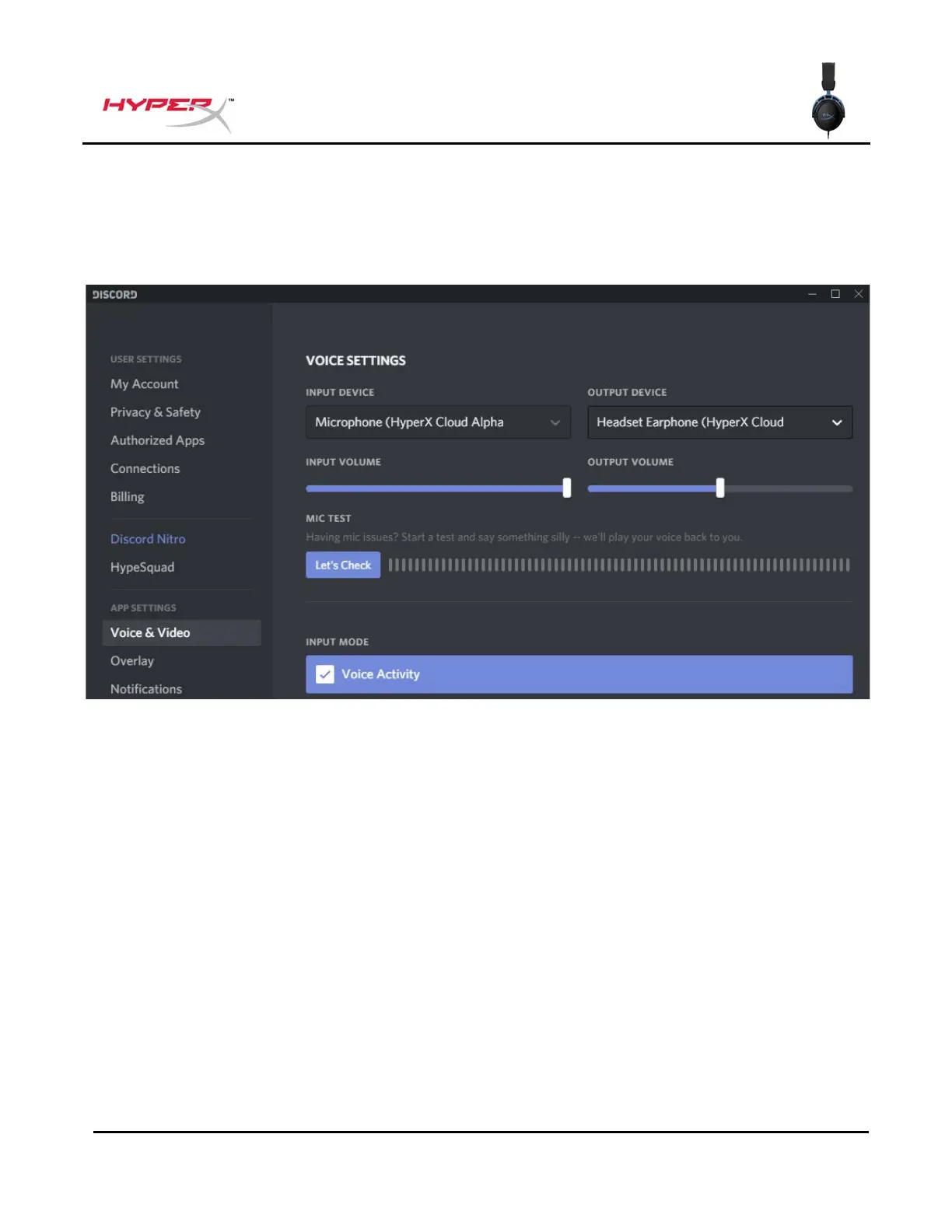Click the VOICE SETTINGS heading
Image resolution: width=952 pixels, height=1232 pixels.
click(355, 361)
